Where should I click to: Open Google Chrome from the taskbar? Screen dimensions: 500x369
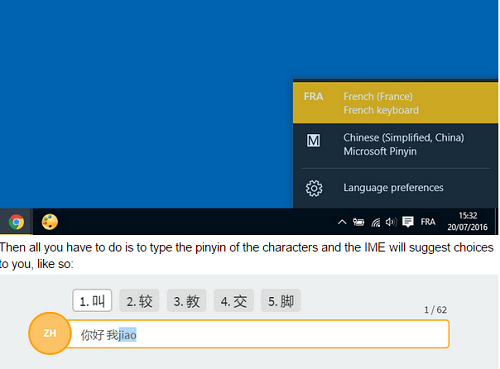(16, 222)
